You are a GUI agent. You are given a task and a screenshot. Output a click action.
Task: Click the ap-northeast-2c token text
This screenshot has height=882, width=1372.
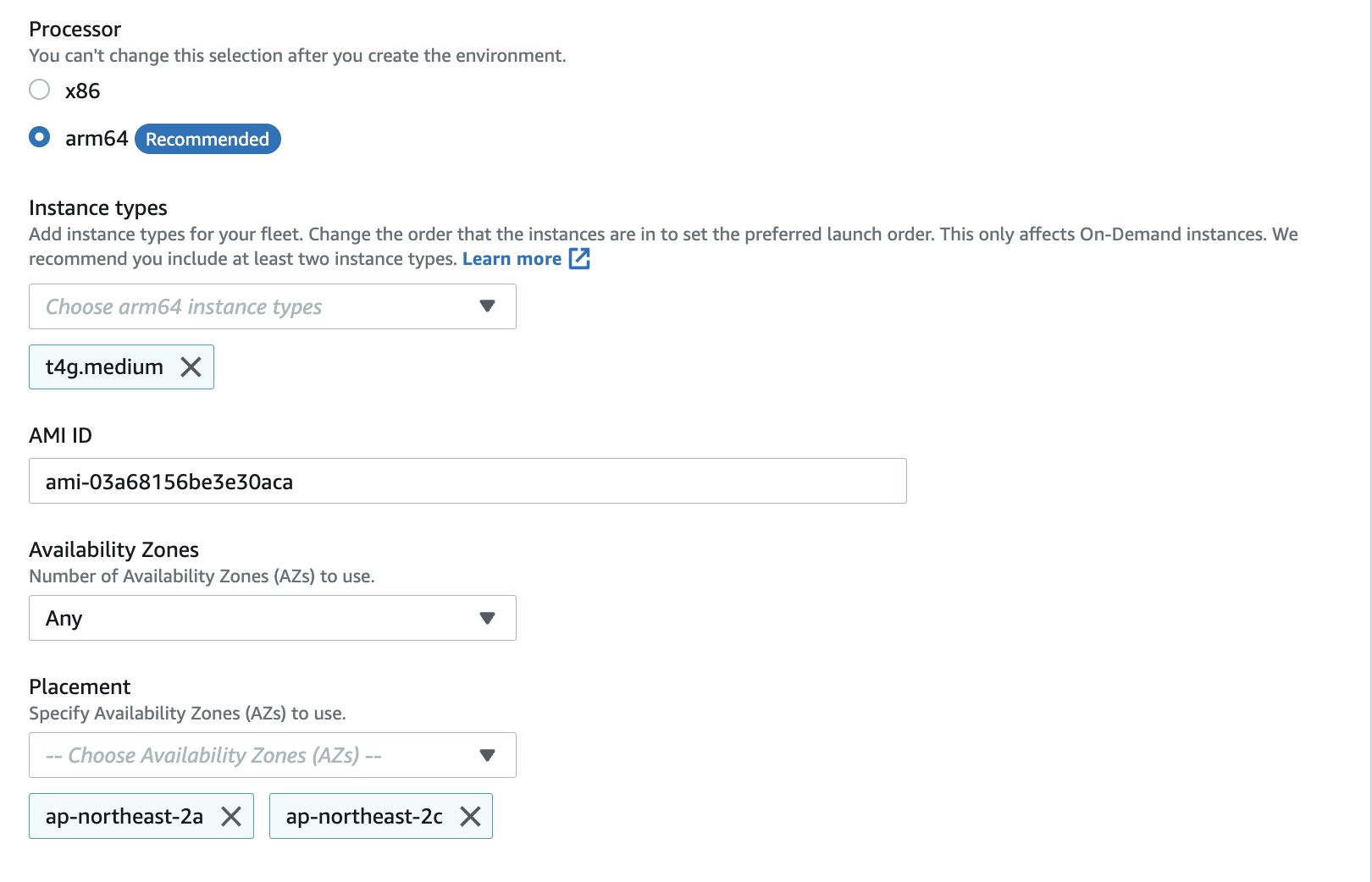pos(364,817)
